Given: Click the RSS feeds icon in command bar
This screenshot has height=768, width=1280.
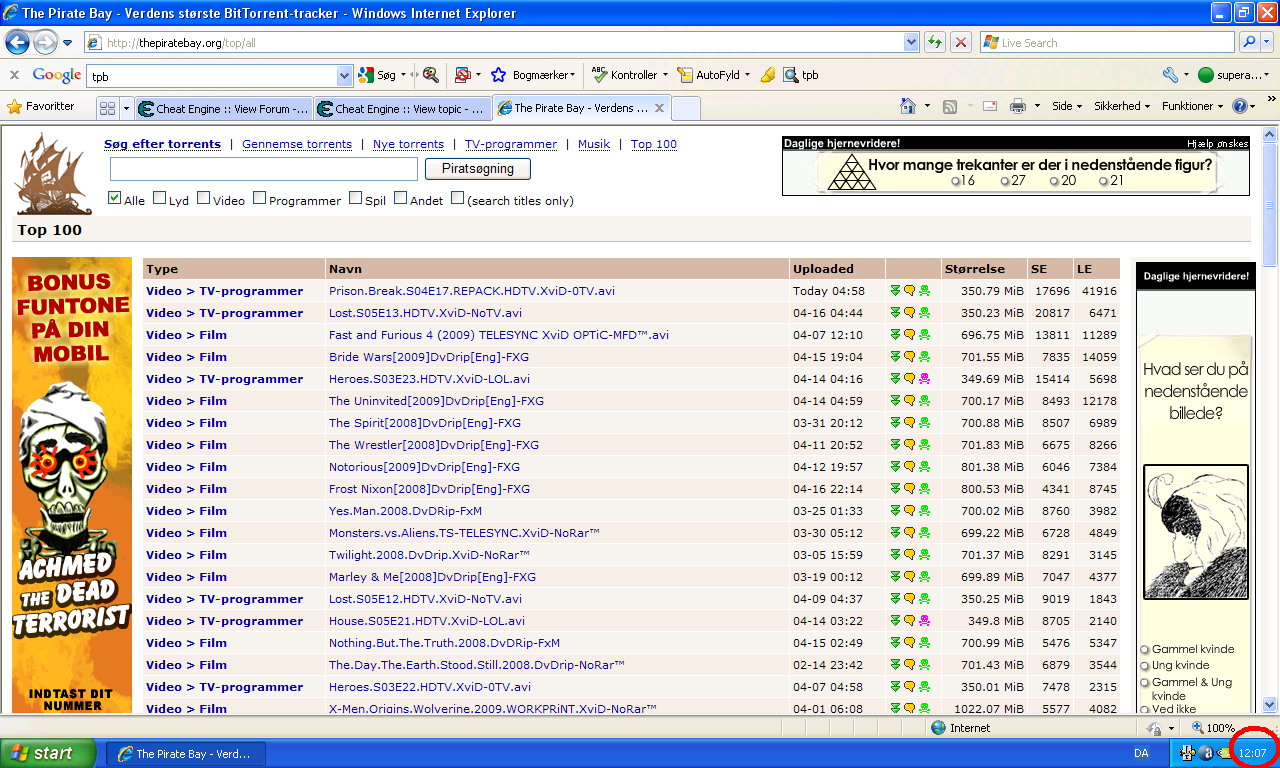Looking at the screenshot, I should tap(951, 106).
